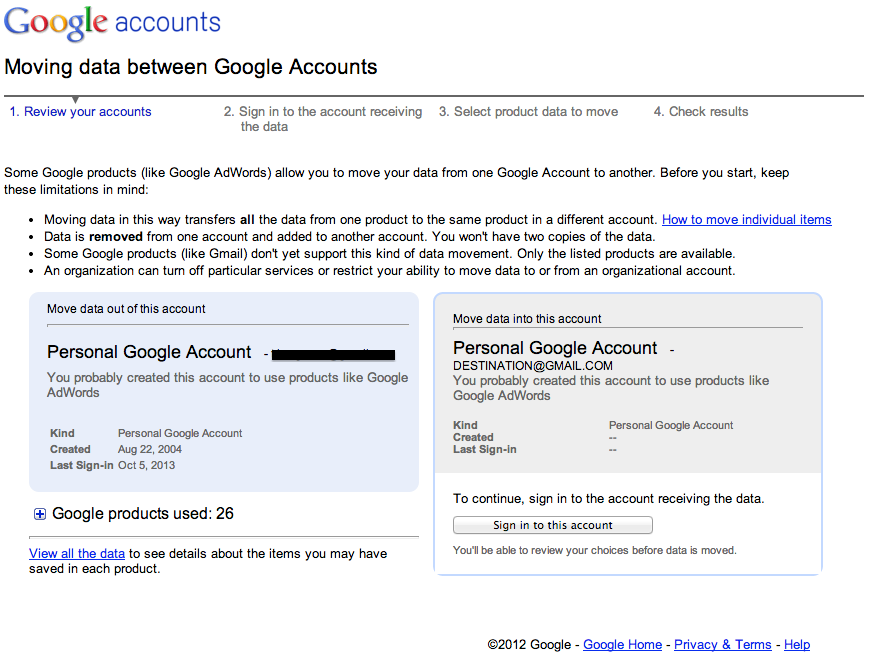This screenshot has width=875, height=671.
Task: Click the Personal Google Account heading
Action: click(148, 352)
